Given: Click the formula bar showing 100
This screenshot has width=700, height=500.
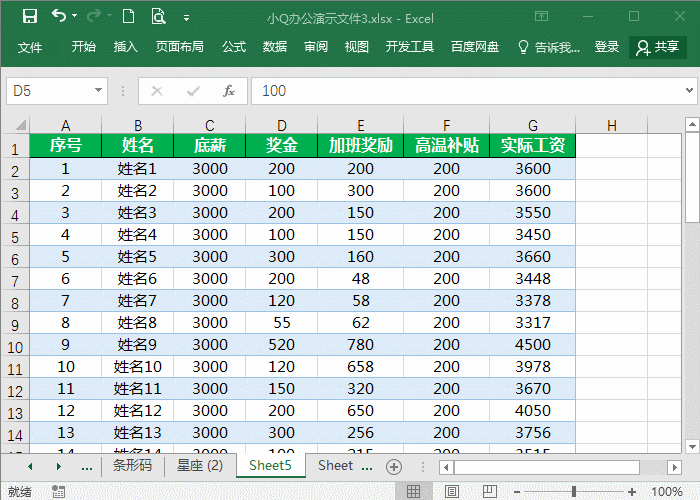Looking at the screenshot, I should click(x=467, y=91).
